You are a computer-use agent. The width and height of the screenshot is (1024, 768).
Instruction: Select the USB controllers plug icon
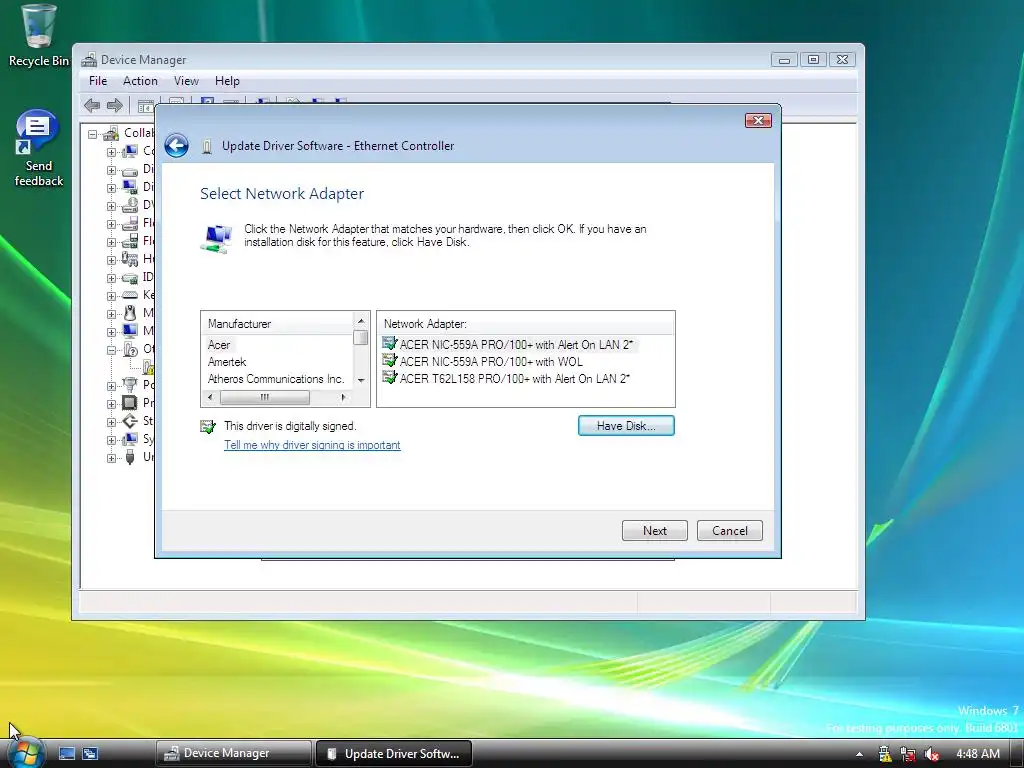[x=130, y=457]
